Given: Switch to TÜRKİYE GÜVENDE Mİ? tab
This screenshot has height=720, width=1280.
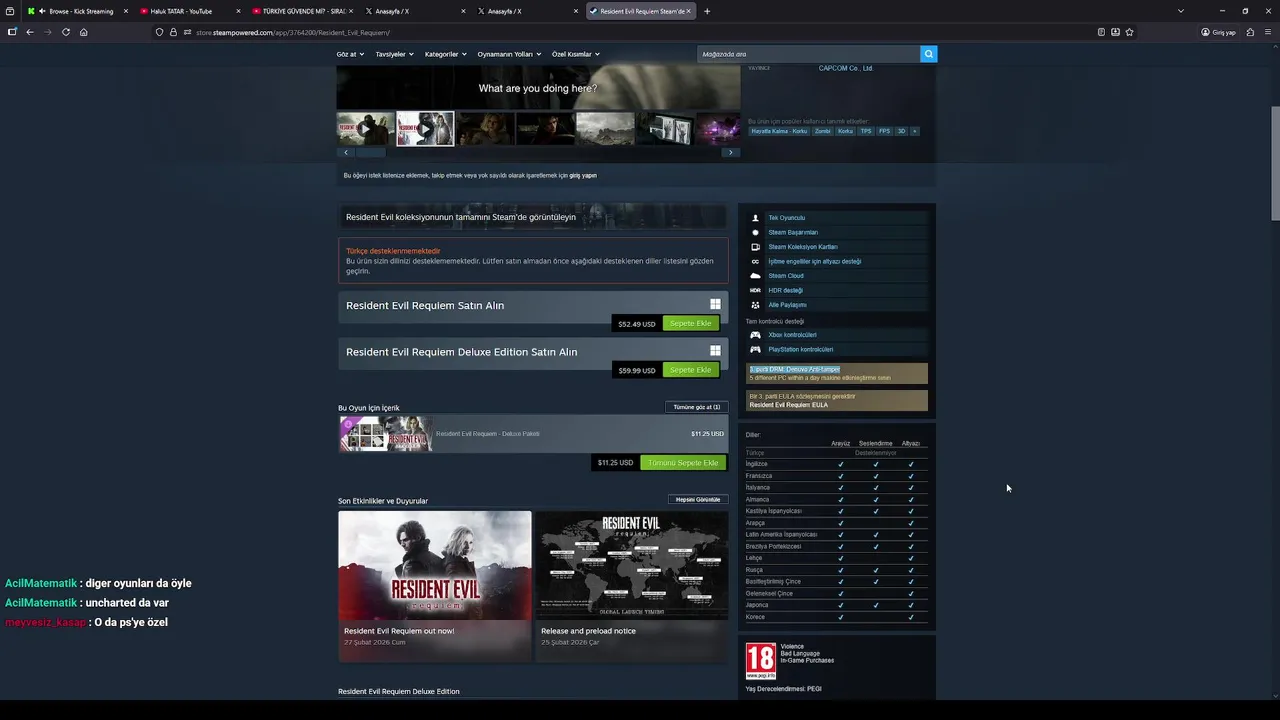Looking at the screenshot, I should tap(300, 11).
